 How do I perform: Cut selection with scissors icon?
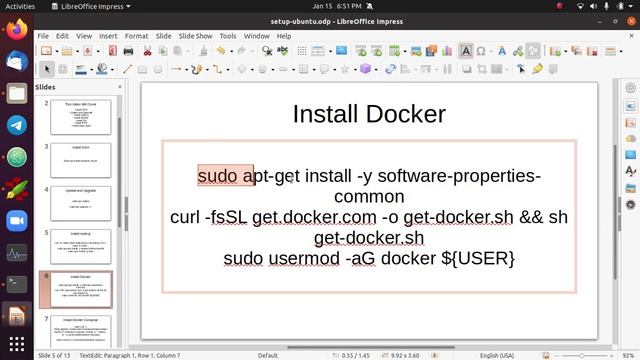point(147,51)
